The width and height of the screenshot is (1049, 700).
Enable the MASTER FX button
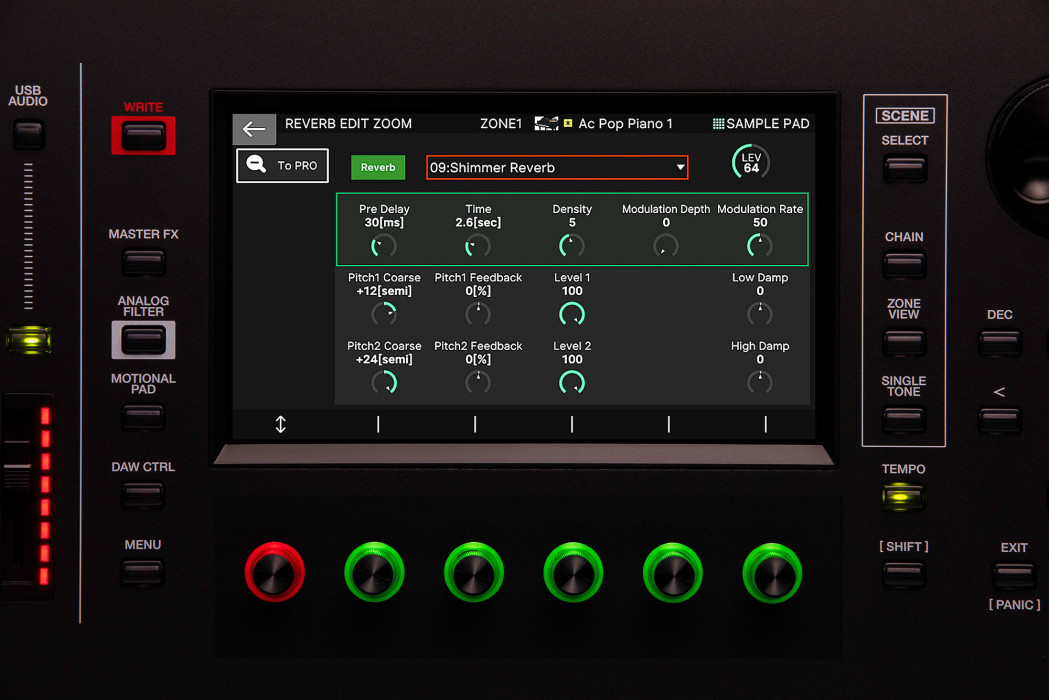pyautogui.click(x=142, y=263)
